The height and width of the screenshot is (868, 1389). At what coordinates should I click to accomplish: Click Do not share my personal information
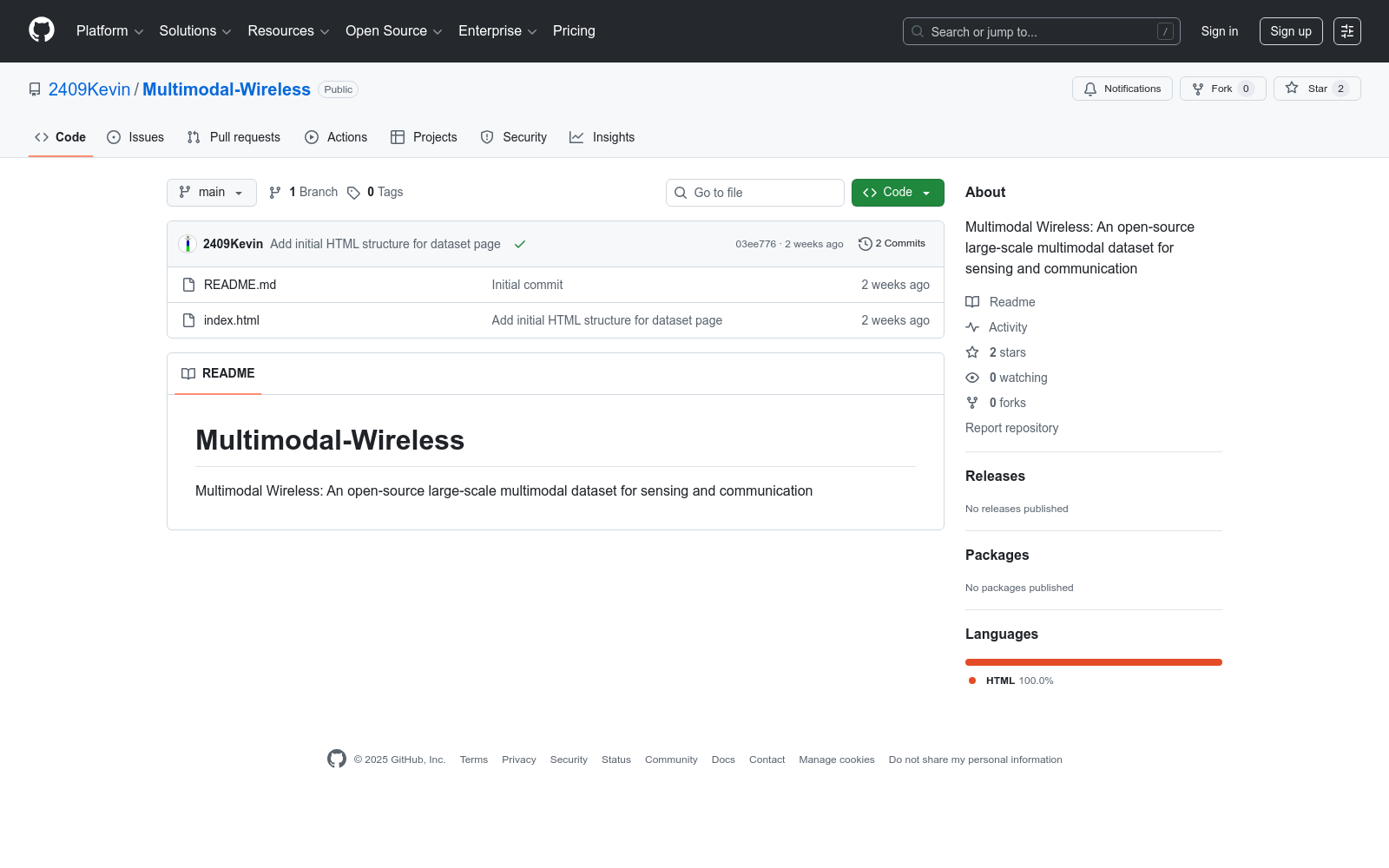(x=975, y=759)
